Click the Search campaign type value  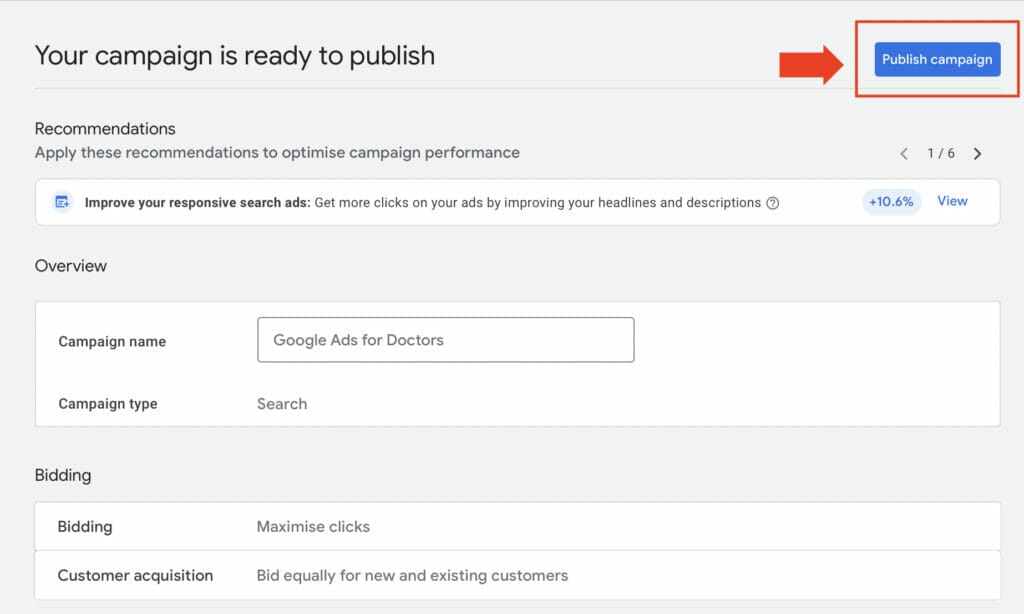click(281, 404)
